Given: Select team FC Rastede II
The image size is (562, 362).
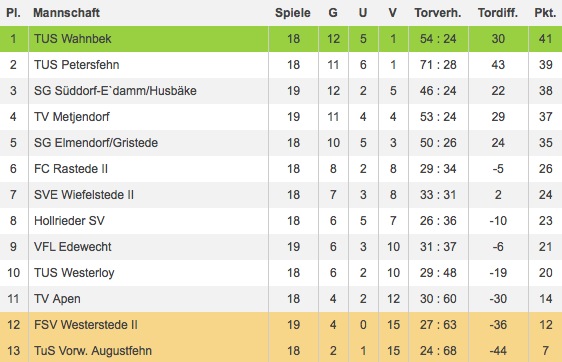Looking at the screenshot, I should point(71,169).
